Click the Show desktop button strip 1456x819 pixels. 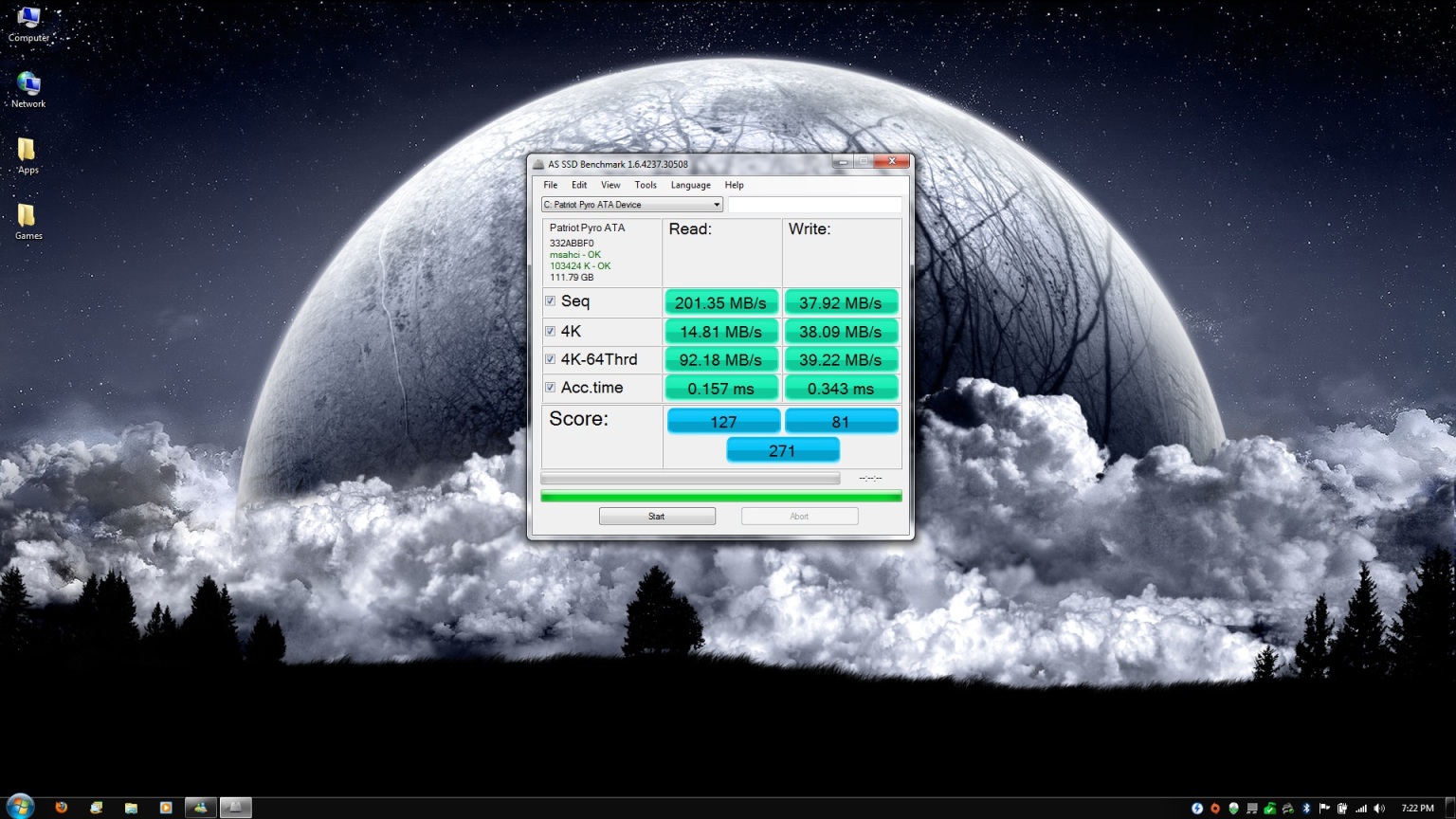pyautogui.click(x=1449, y=808)
